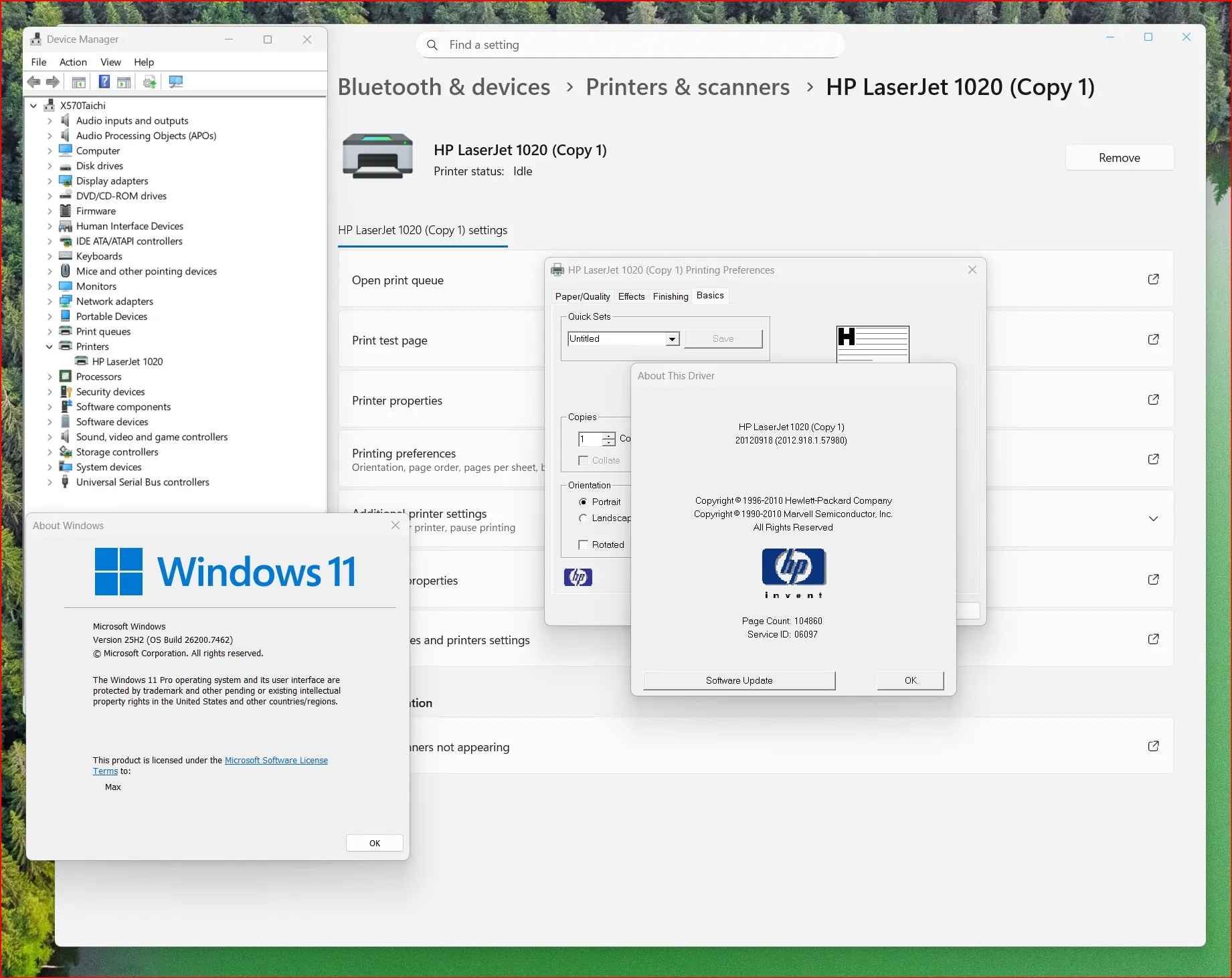Enable the Rotated checkbox
This screenshot has height=978, width=1232.
pyautogui.click(x=583, y=545)
